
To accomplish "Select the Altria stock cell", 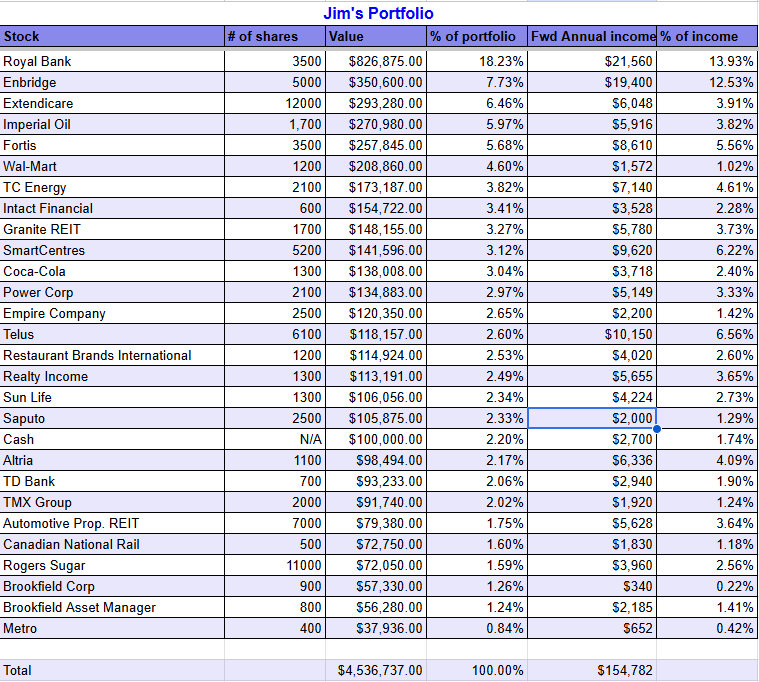I will (x=112, y=460).
